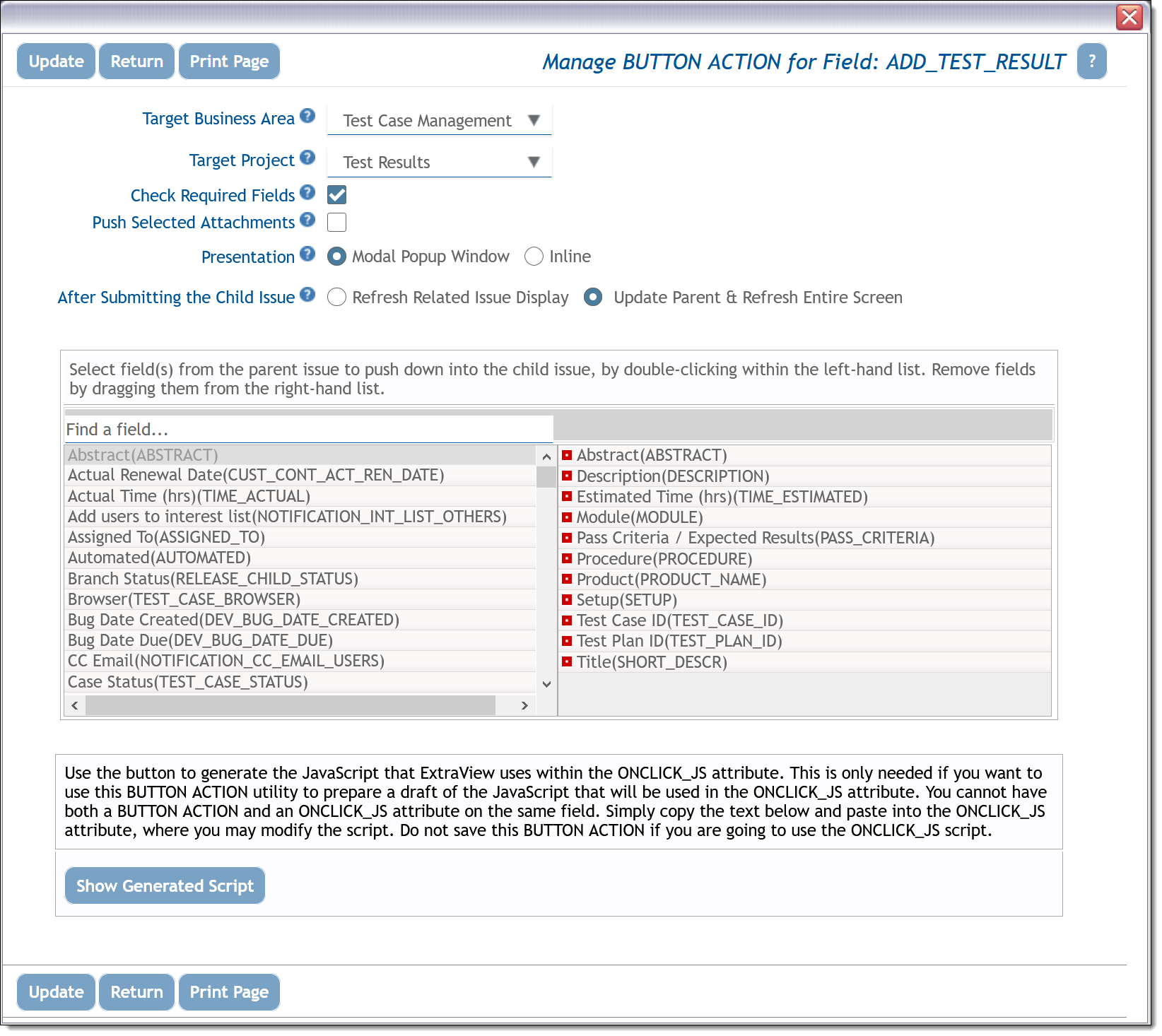Viewport: 1162px width, 1036px height.
Task: Select the Modal Popup Window radio button
Action: (x=337, y=257)
